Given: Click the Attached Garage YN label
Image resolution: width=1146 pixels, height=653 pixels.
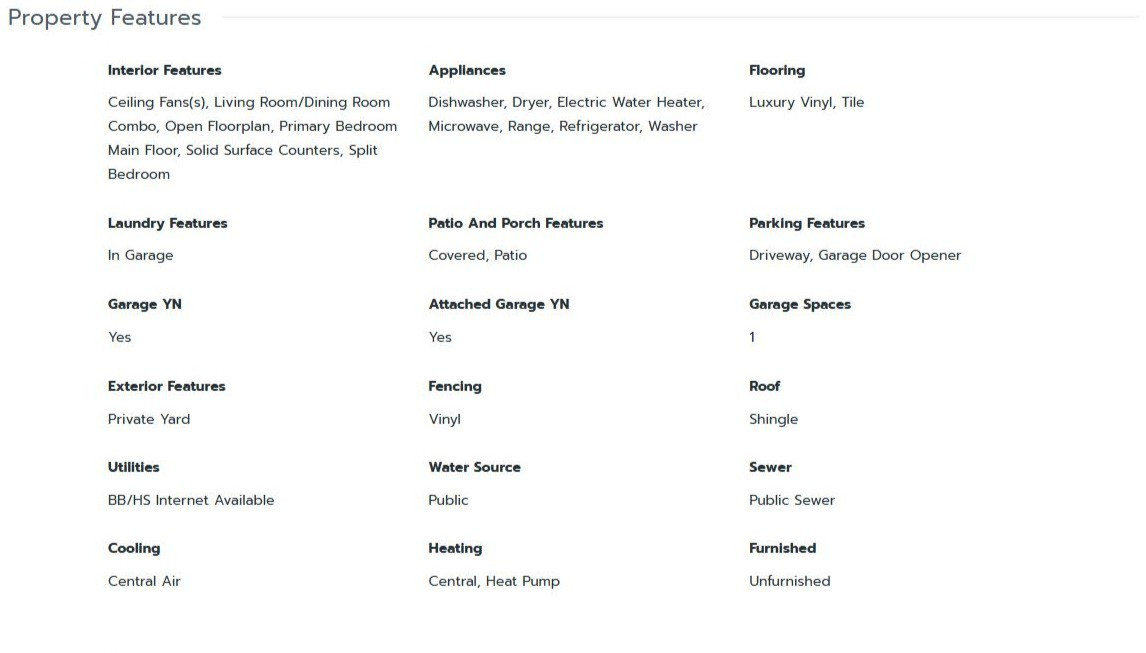Looking at the screenshot, I should click(498, 304).
